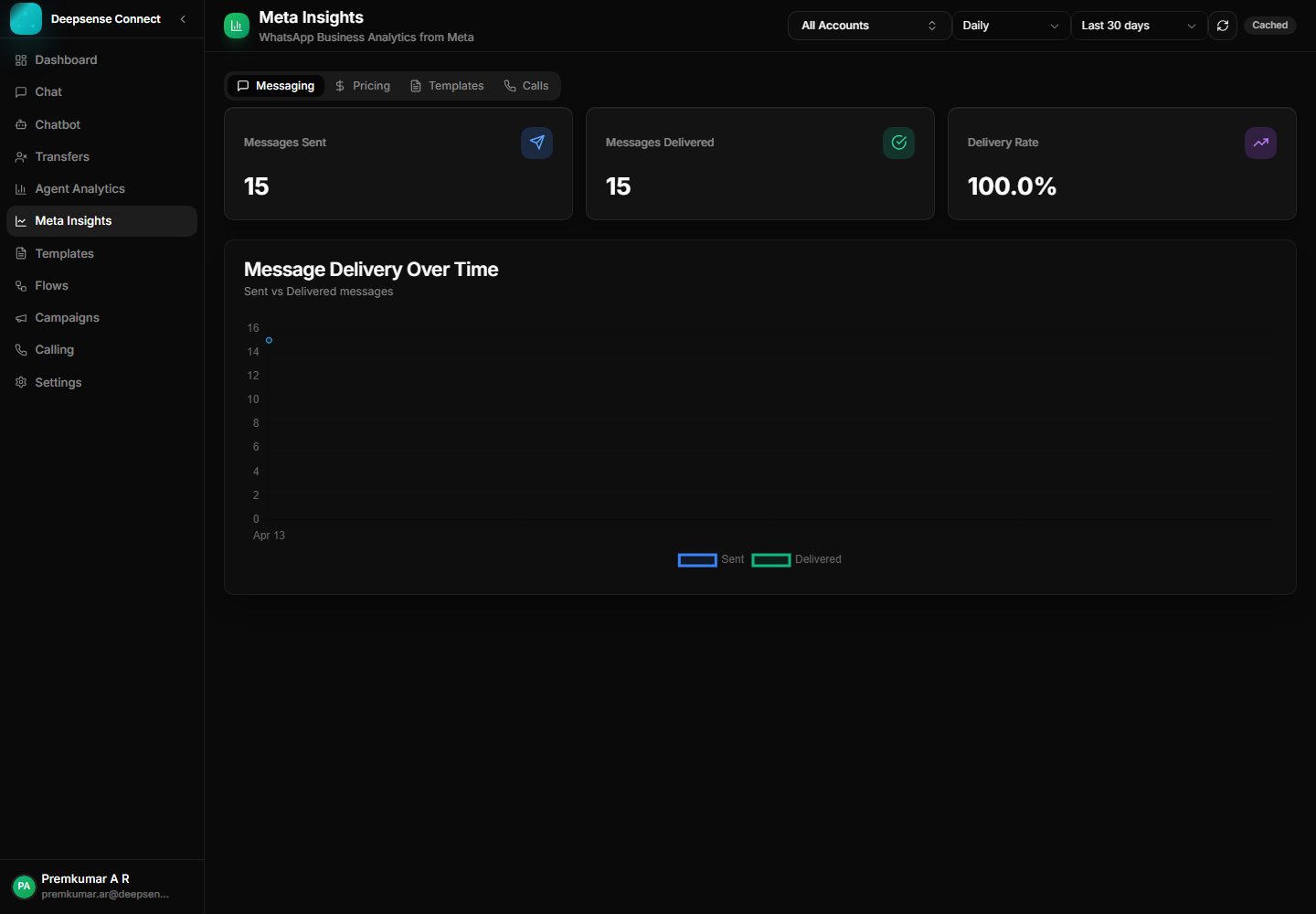This screenshot has height=914, width=1316.
Task: Open the Chatbot section
Action: [x=58, y=124]
